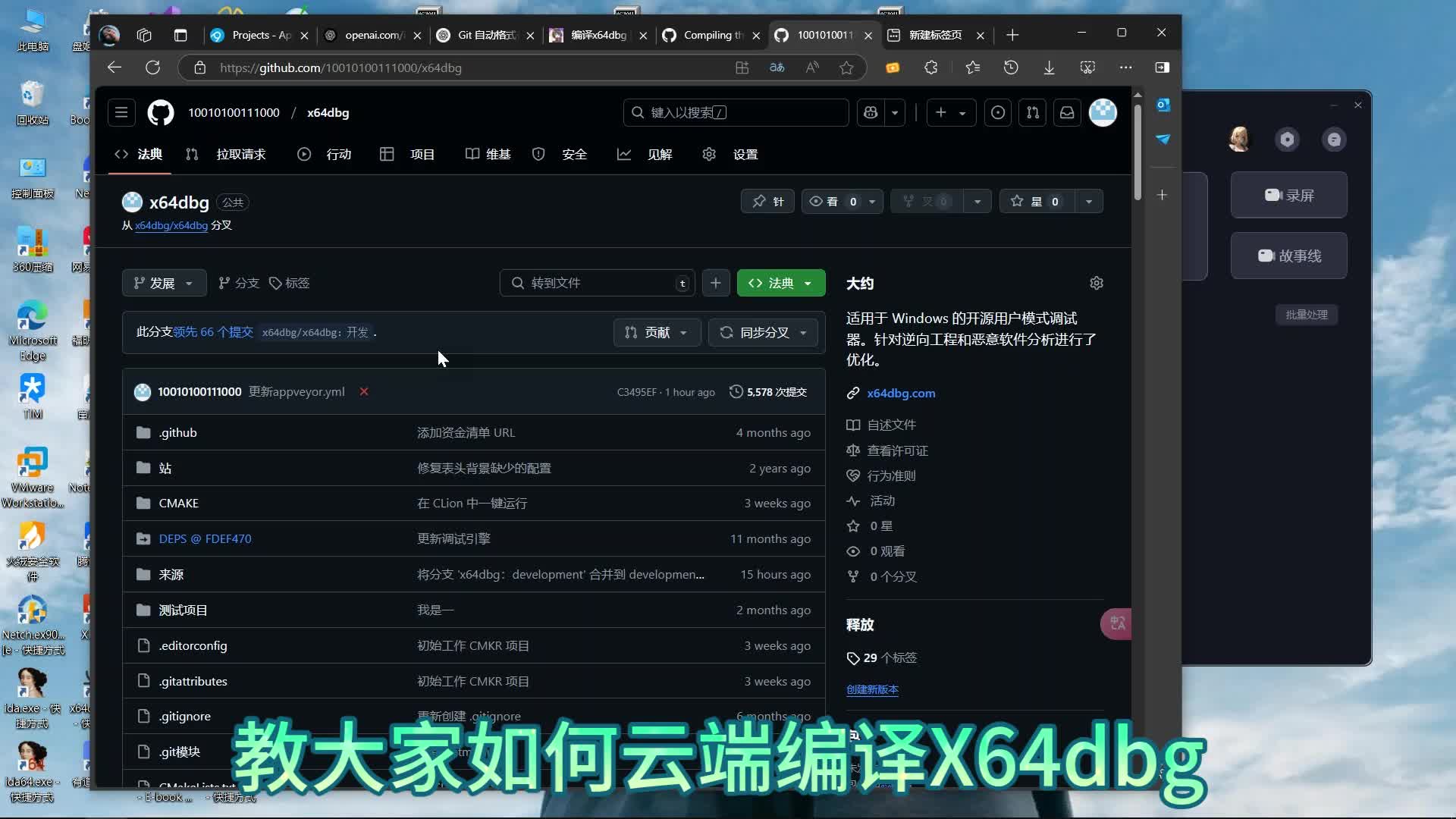Open repository settings gear in About section

point(1097,283)
